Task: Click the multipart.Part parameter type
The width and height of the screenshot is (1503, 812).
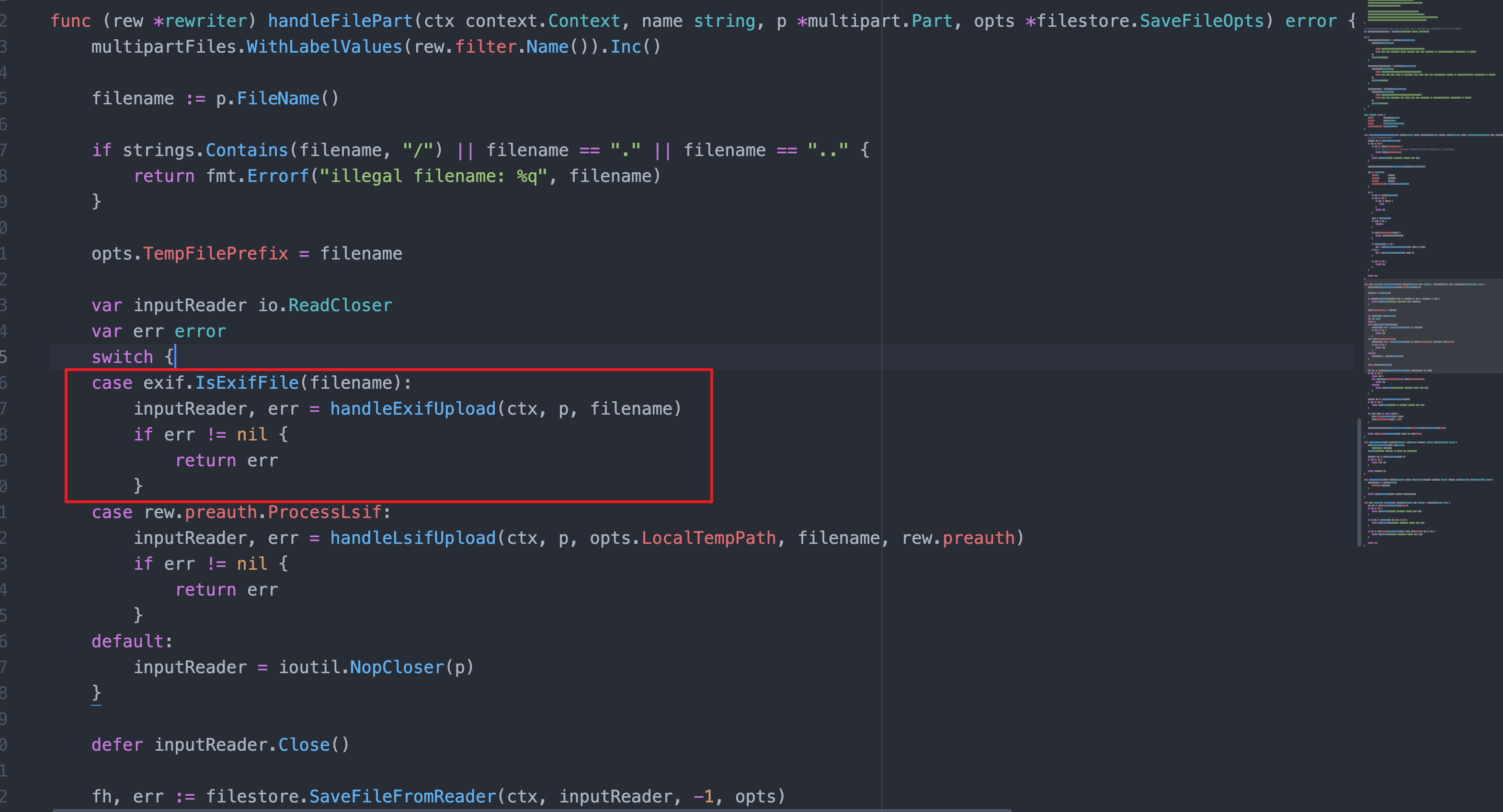Action: (x=880, y=21)
